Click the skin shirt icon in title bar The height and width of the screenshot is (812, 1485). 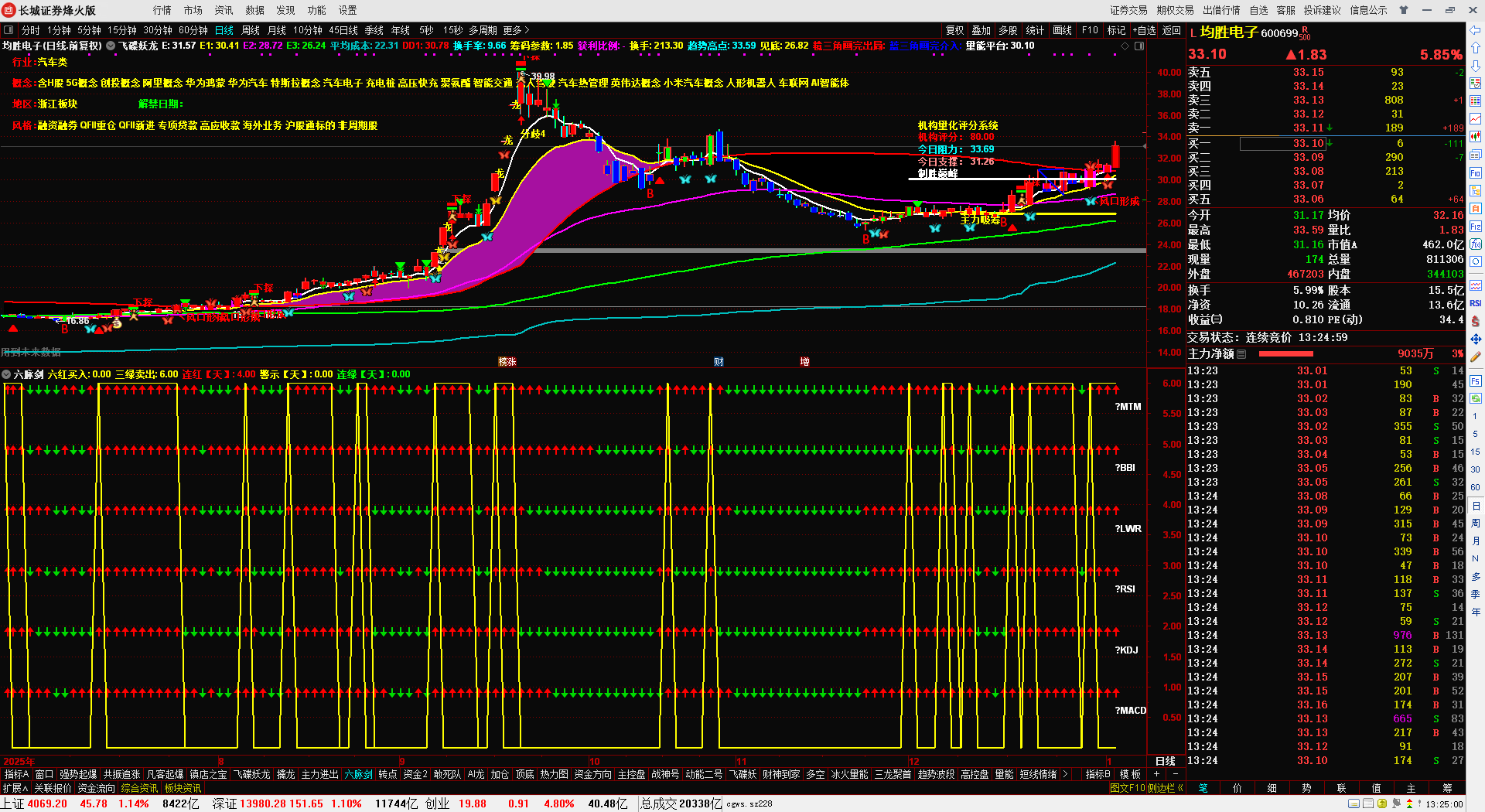[1404, 10]
